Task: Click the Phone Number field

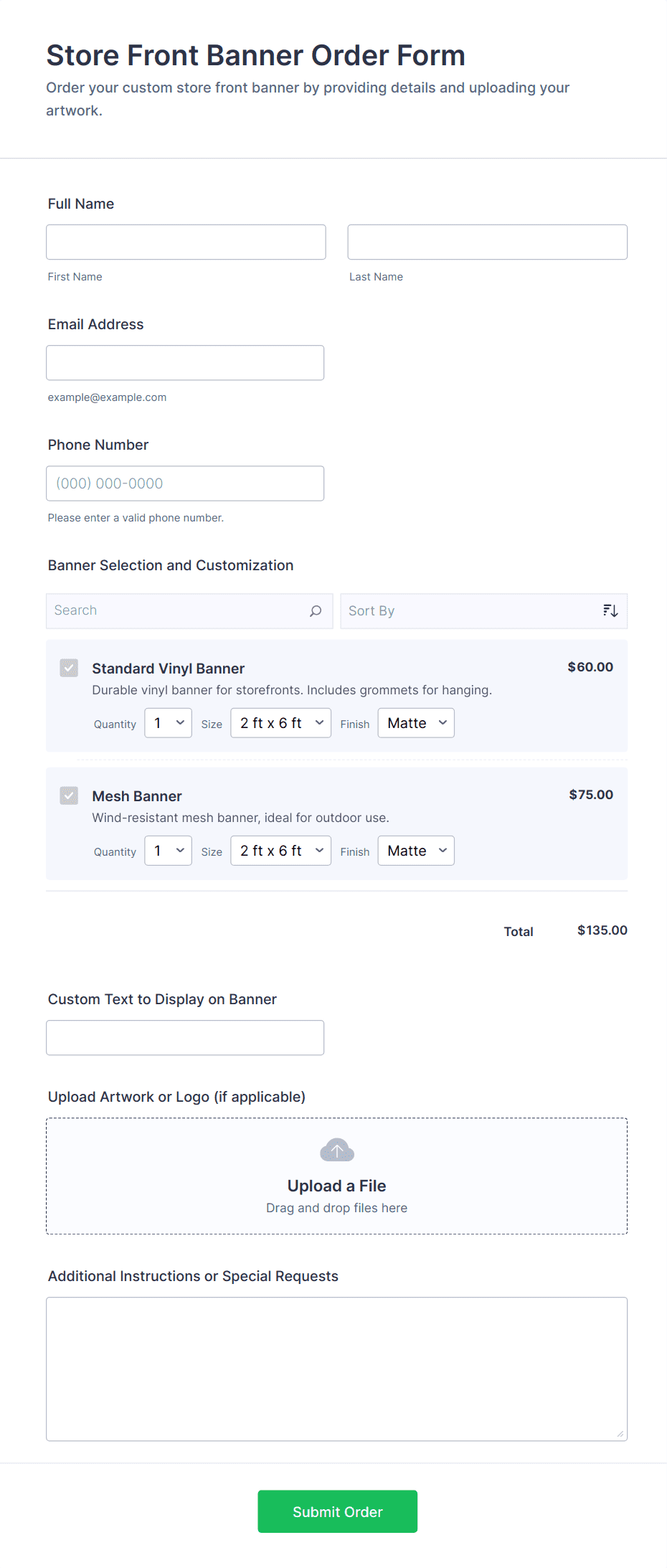Action: [184, 483]
